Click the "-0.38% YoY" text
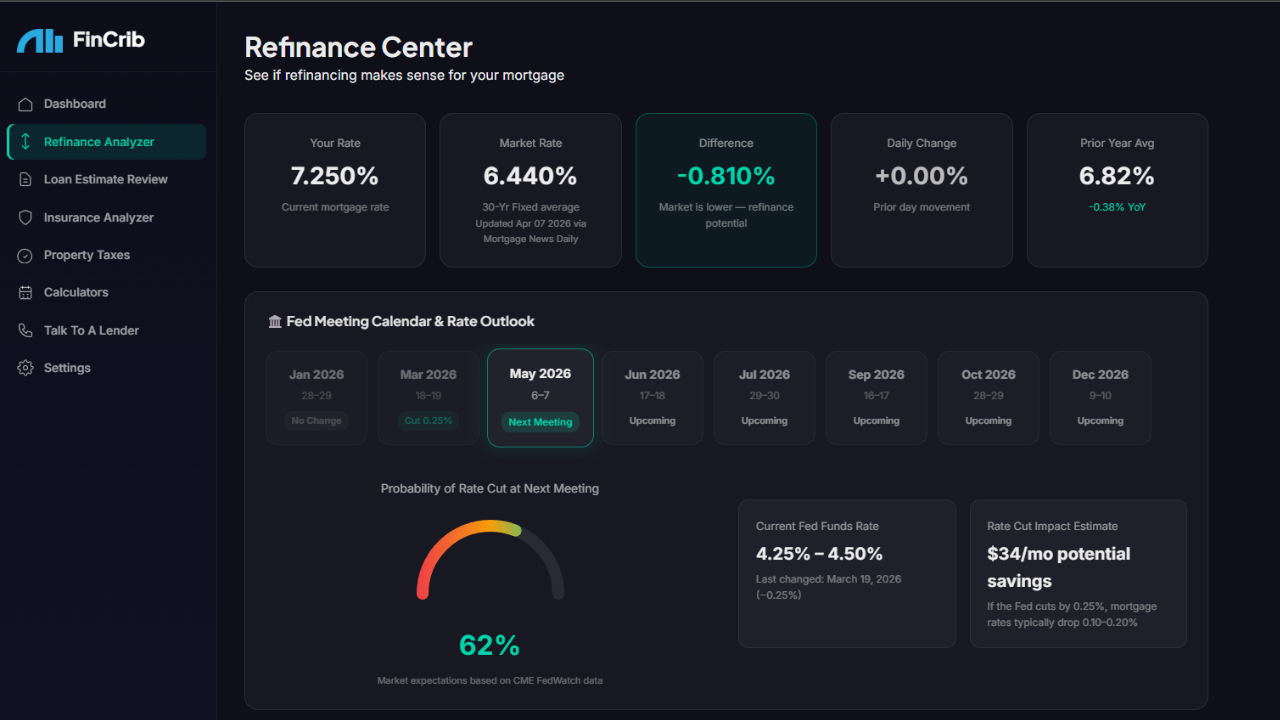1280x720 pixels. pos(1117,208)
